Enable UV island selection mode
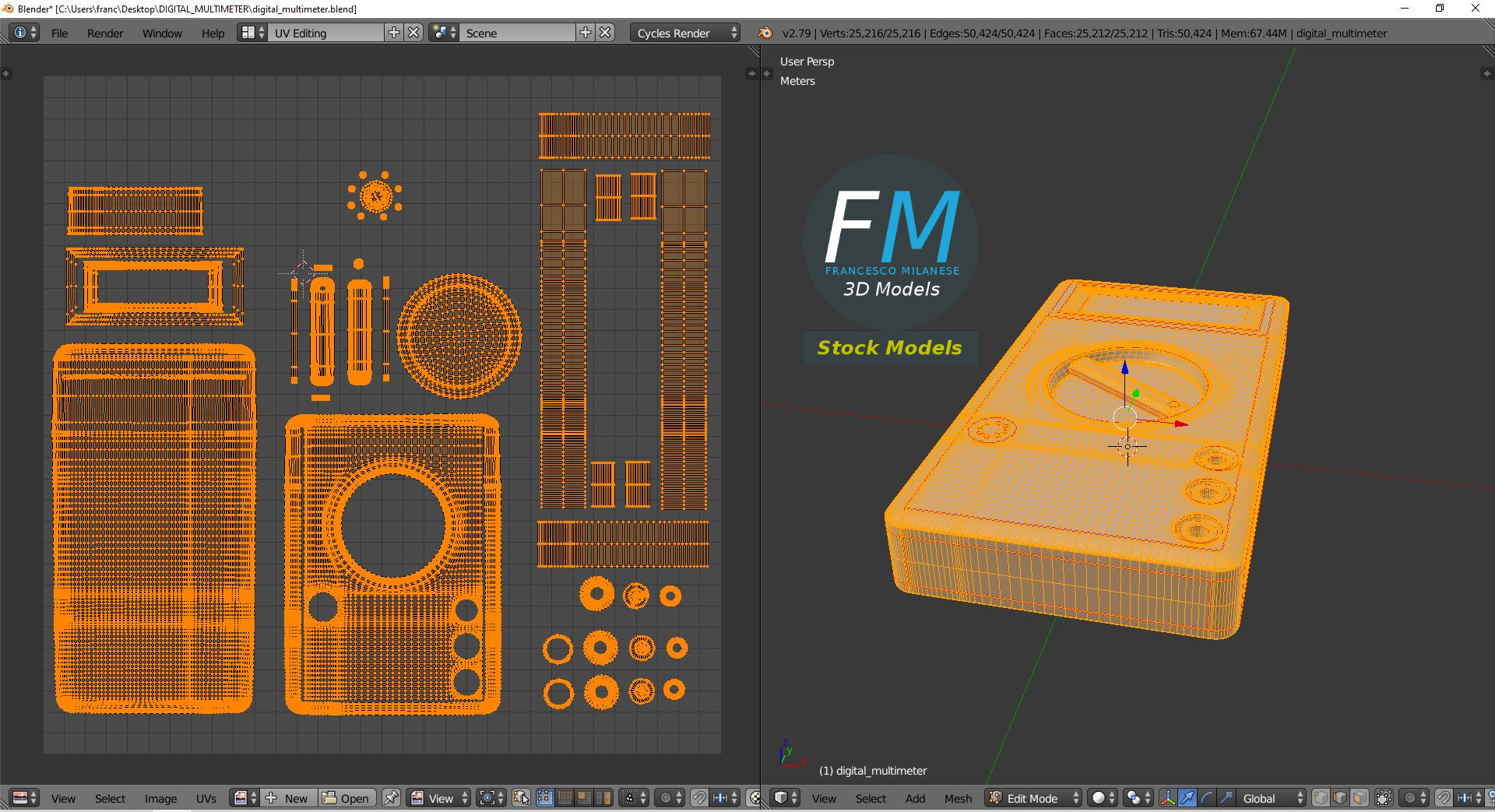This screenshot has width=1495, height=812. (x=603, y=798)
